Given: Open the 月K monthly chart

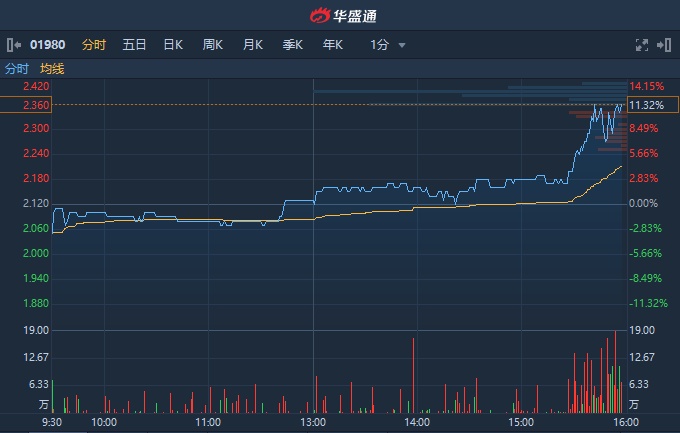Looking at the screenshot, I should [252, 45].
